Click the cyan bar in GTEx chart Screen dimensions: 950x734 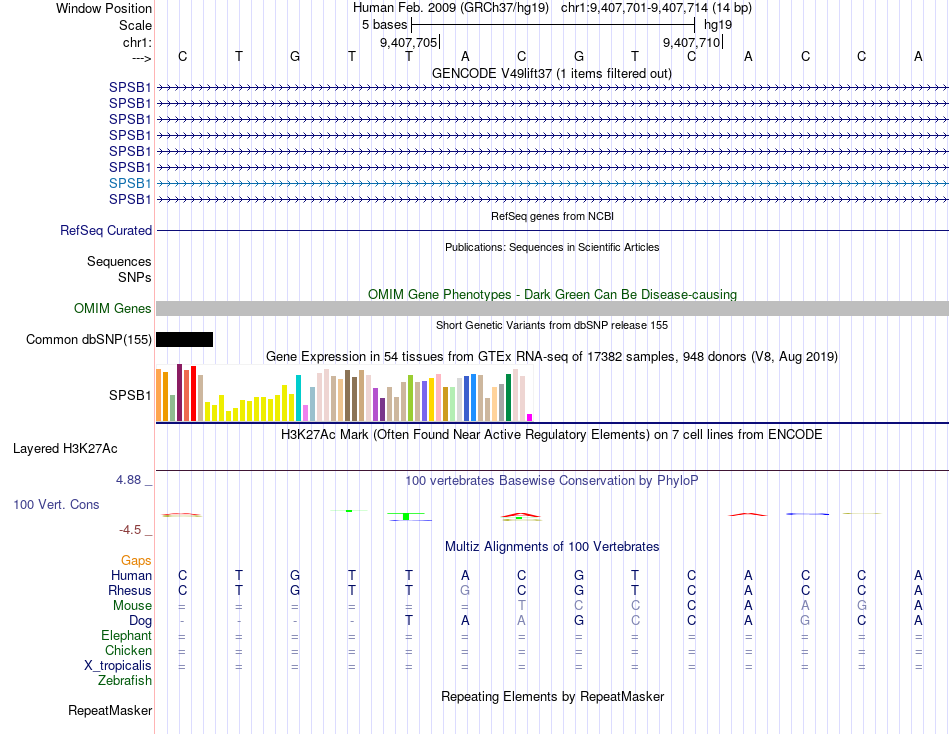pos(298,398)
